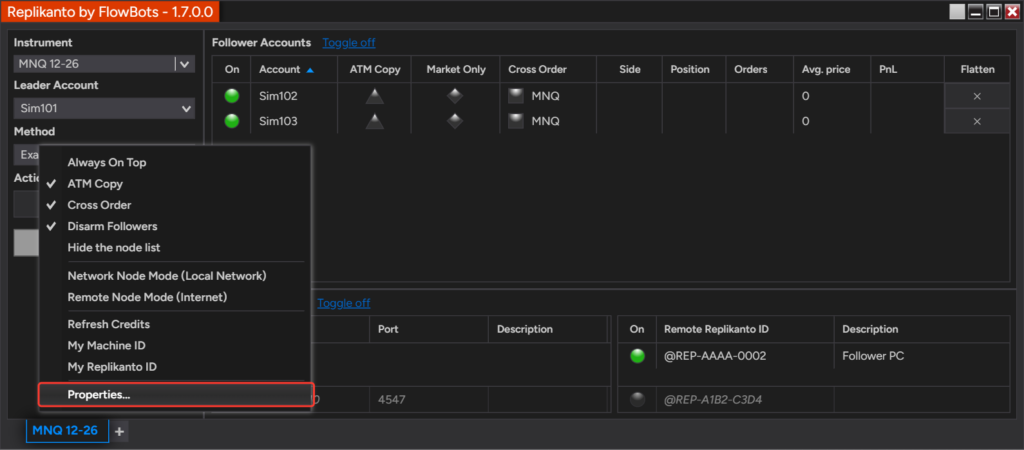Click the gray square icon in title bar

(957, 12)
